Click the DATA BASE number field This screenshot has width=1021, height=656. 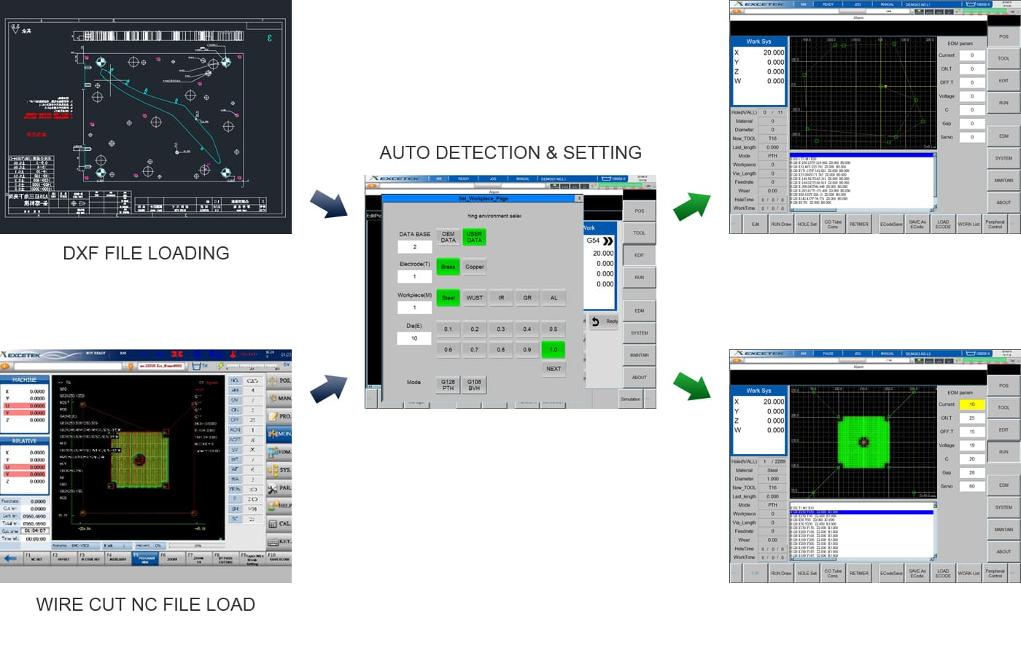[x=414, y=247]
